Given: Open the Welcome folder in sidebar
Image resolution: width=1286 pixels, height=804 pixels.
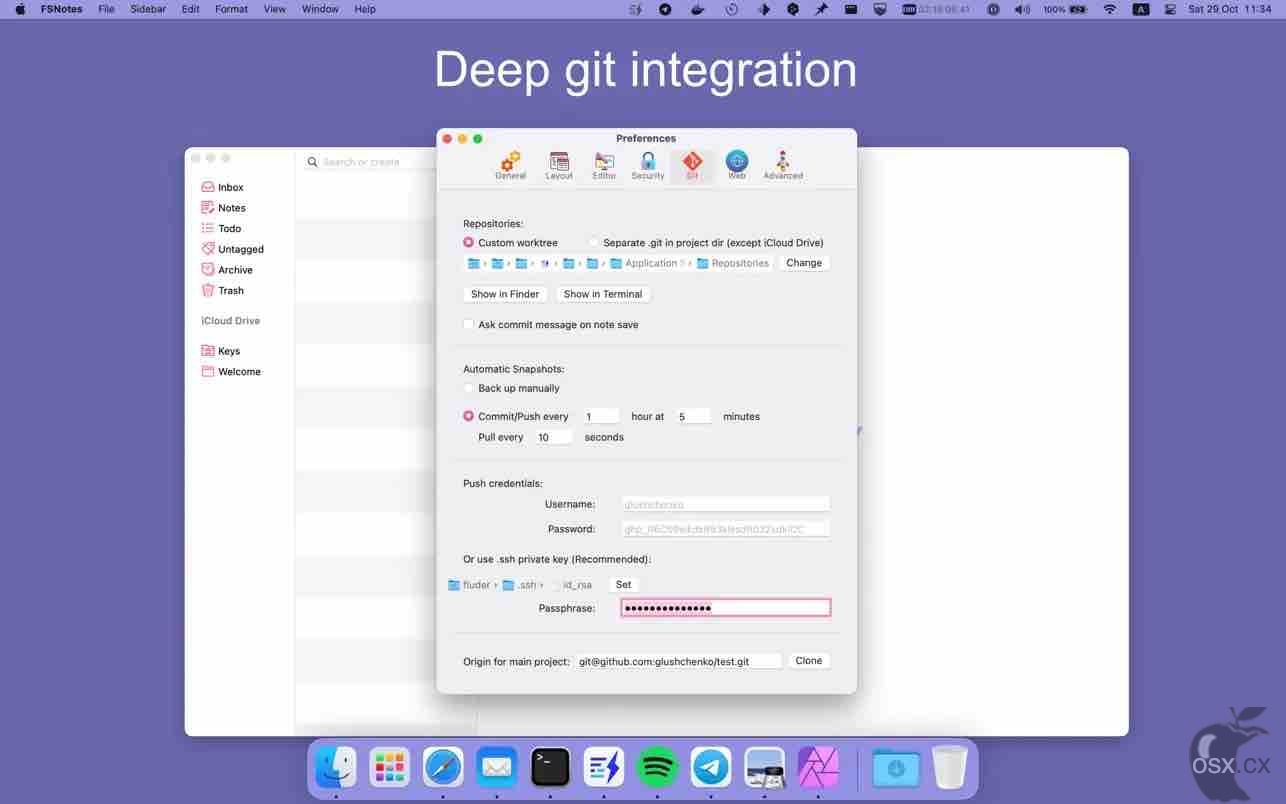Looking at the screenshot, I should click(x=231, y=371).
